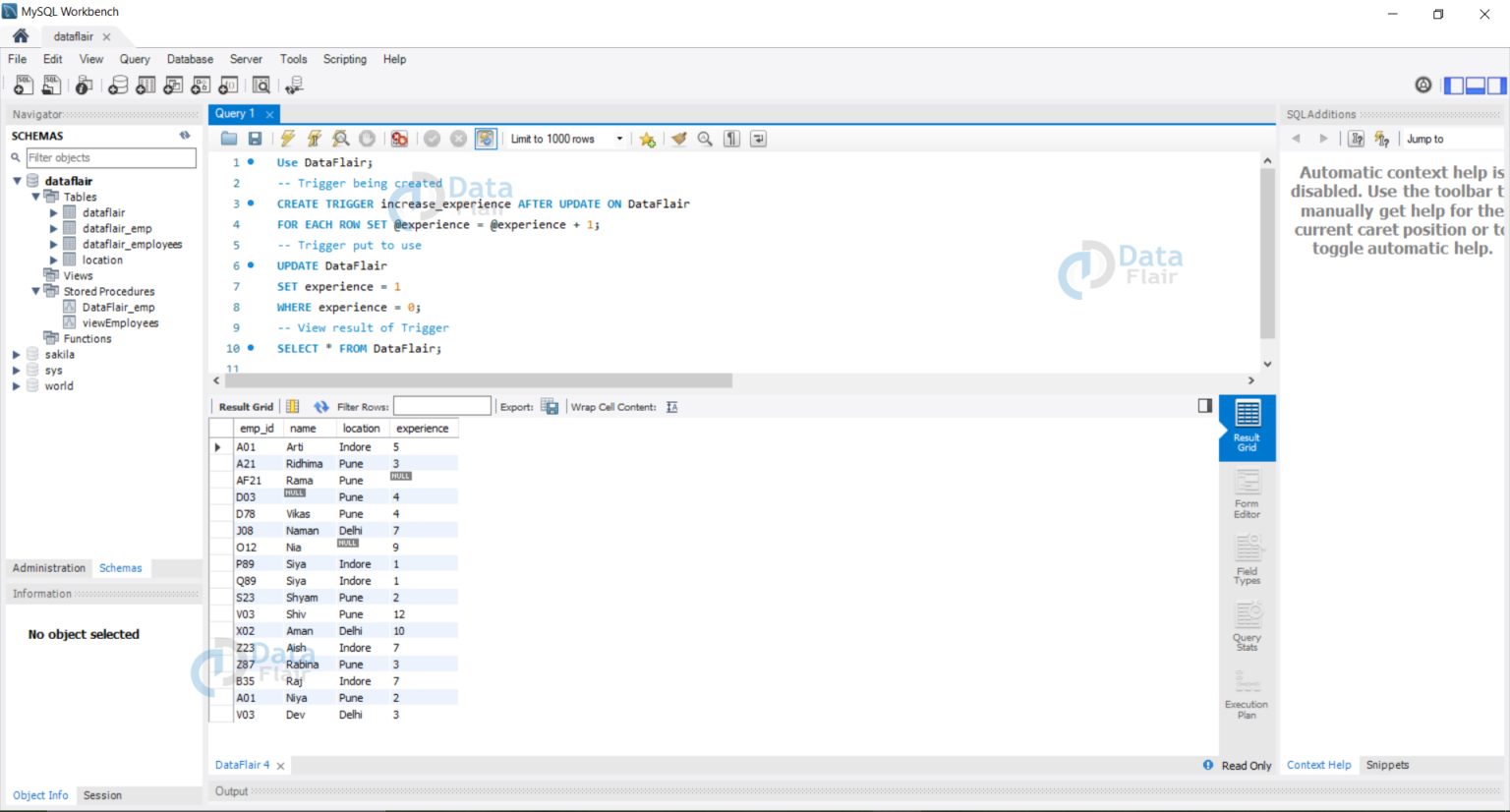Image resolution: width=1510 pixels, height=812 pixels.
Task: Open the Query menu
Action: [x=135, y=59]
